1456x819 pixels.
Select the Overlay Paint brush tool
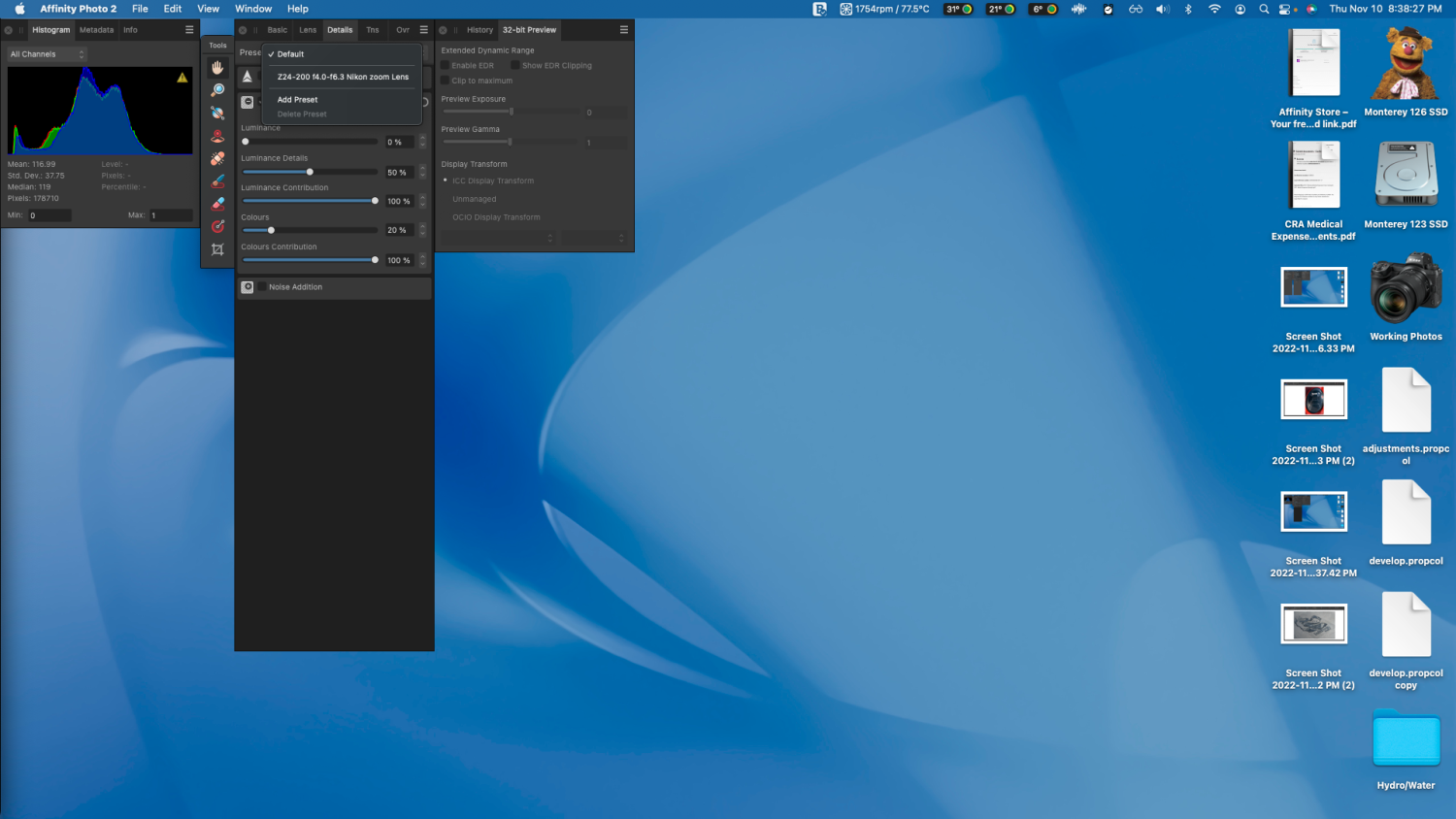point(217,181)
